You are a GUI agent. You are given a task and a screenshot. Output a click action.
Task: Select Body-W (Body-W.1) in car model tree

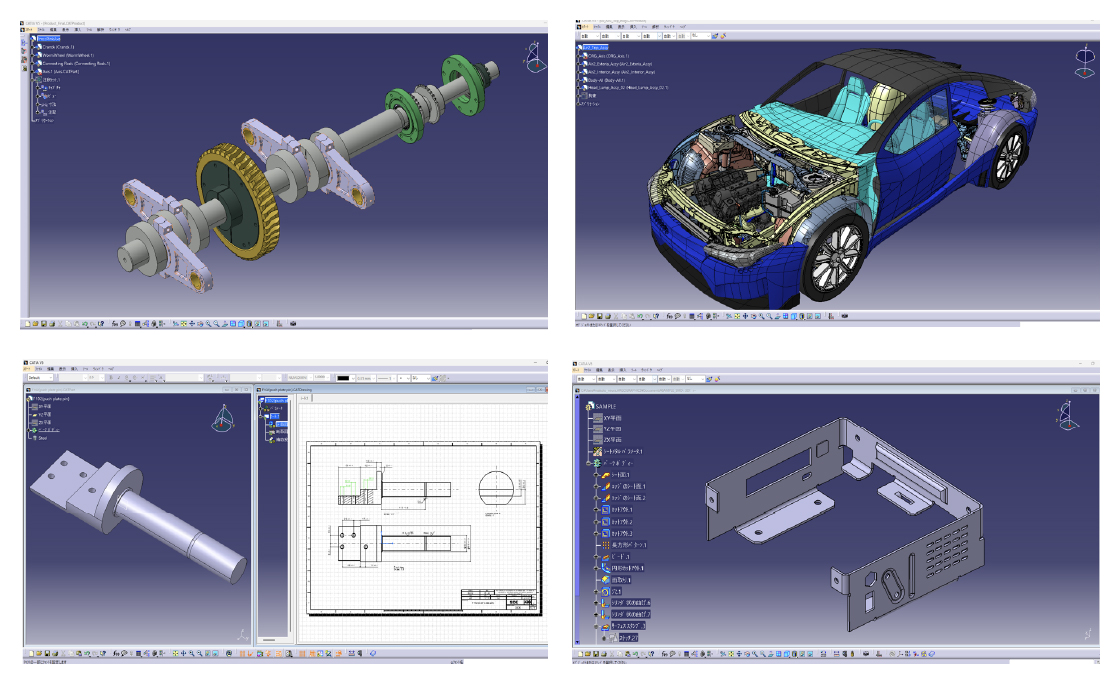pos(606,80)
